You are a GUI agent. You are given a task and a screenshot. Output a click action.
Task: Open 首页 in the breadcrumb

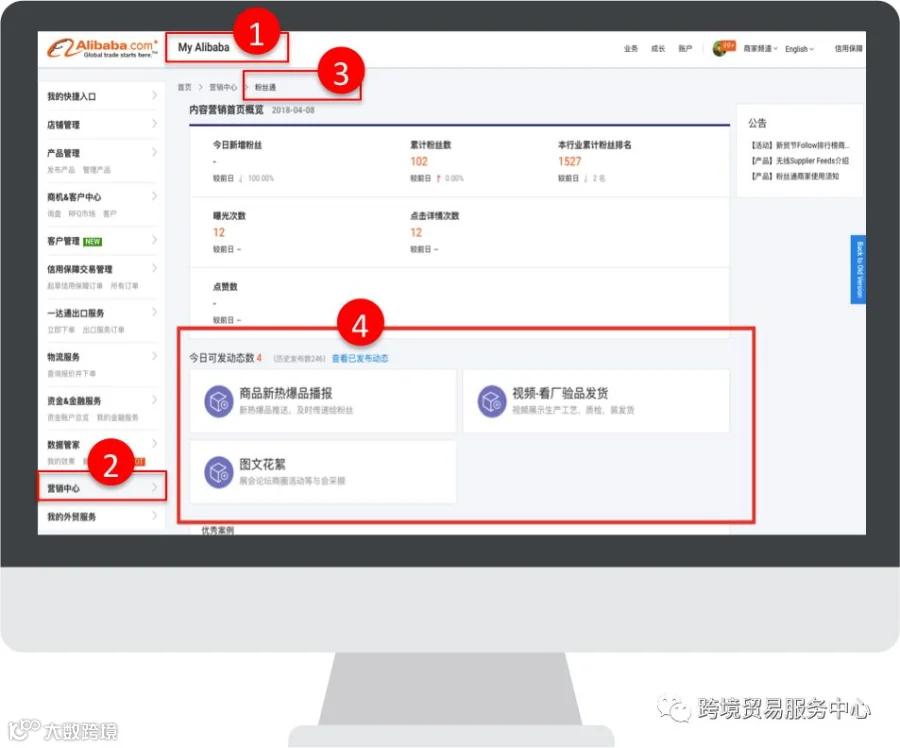(184, 87)
